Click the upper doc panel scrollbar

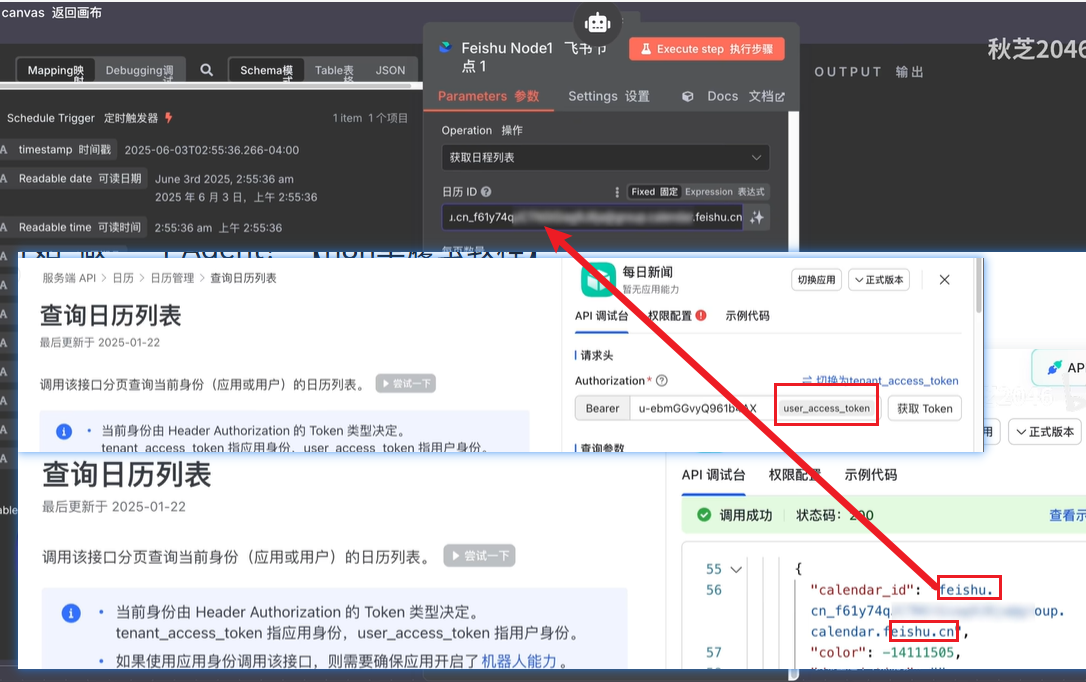979,287
